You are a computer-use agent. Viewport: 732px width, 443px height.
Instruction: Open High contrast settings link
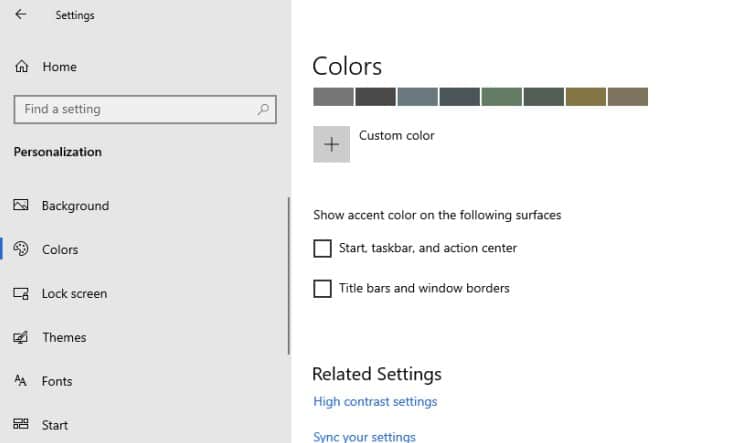[x=375, y=401]
